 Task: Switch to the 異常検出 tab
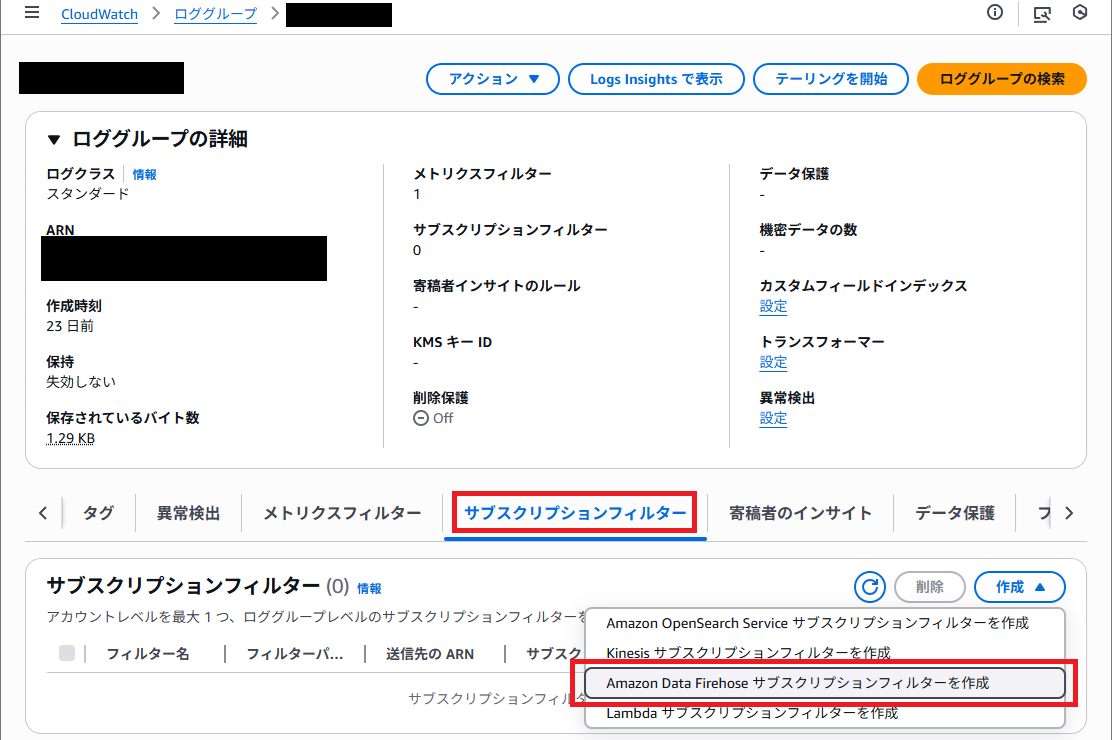(x=188, y=513)
